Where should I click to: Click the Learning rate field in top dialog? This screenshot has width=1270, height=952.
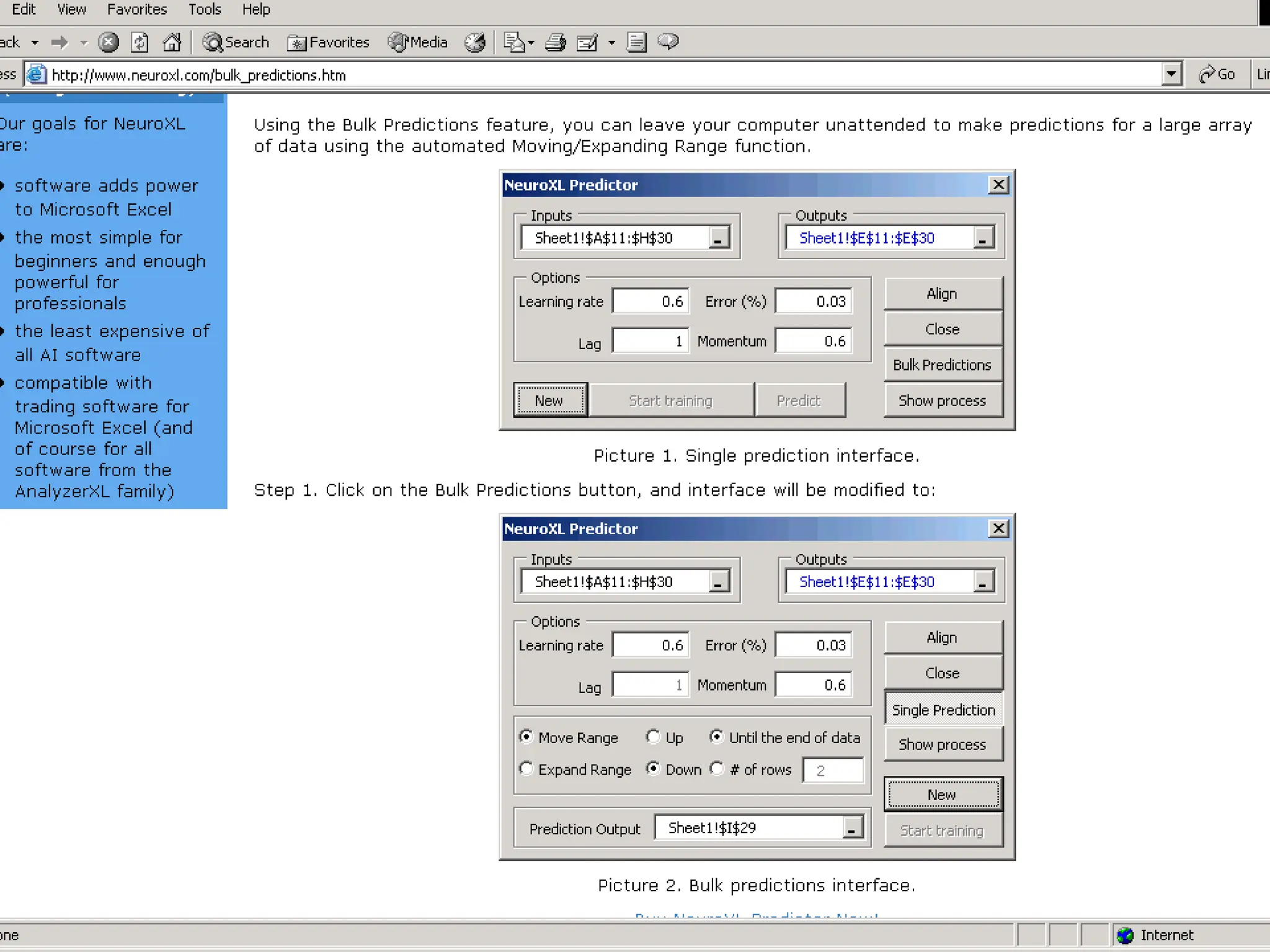coord(651,301)
